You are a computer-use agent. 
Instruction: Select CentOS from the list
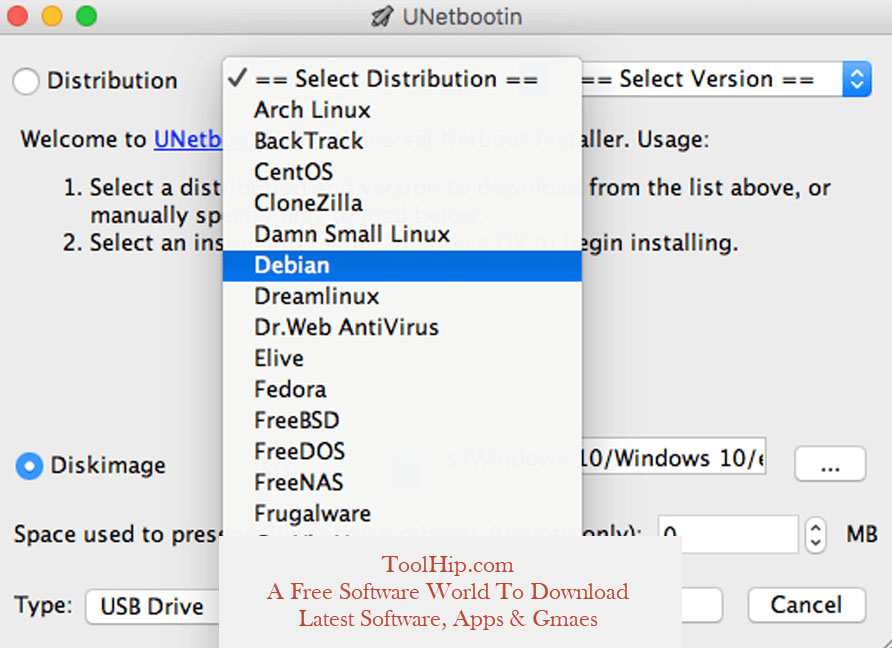click(x=402, y=172)
